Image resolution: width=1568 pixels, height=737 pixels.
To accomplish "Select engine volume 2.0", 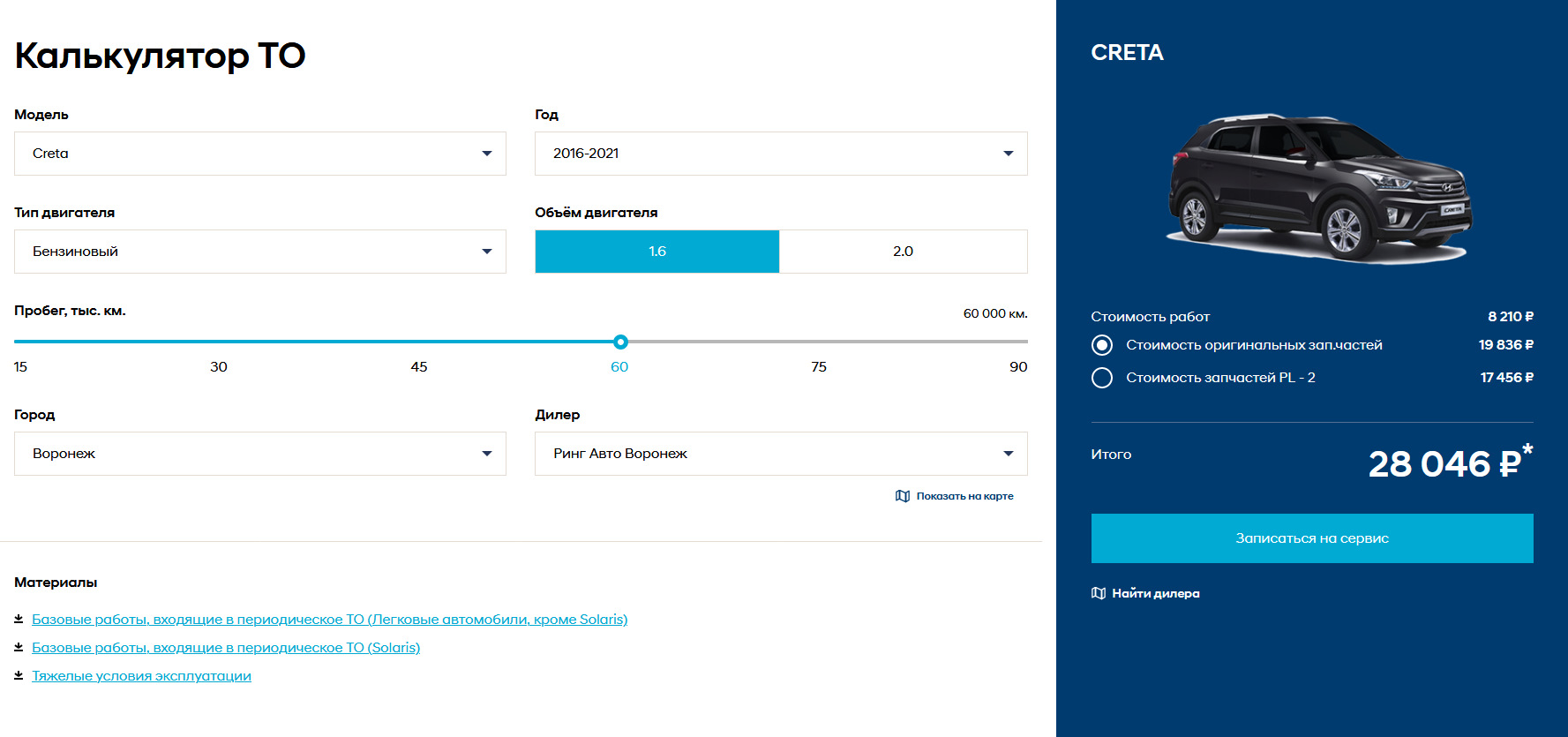I will click(x=904, y=252).
